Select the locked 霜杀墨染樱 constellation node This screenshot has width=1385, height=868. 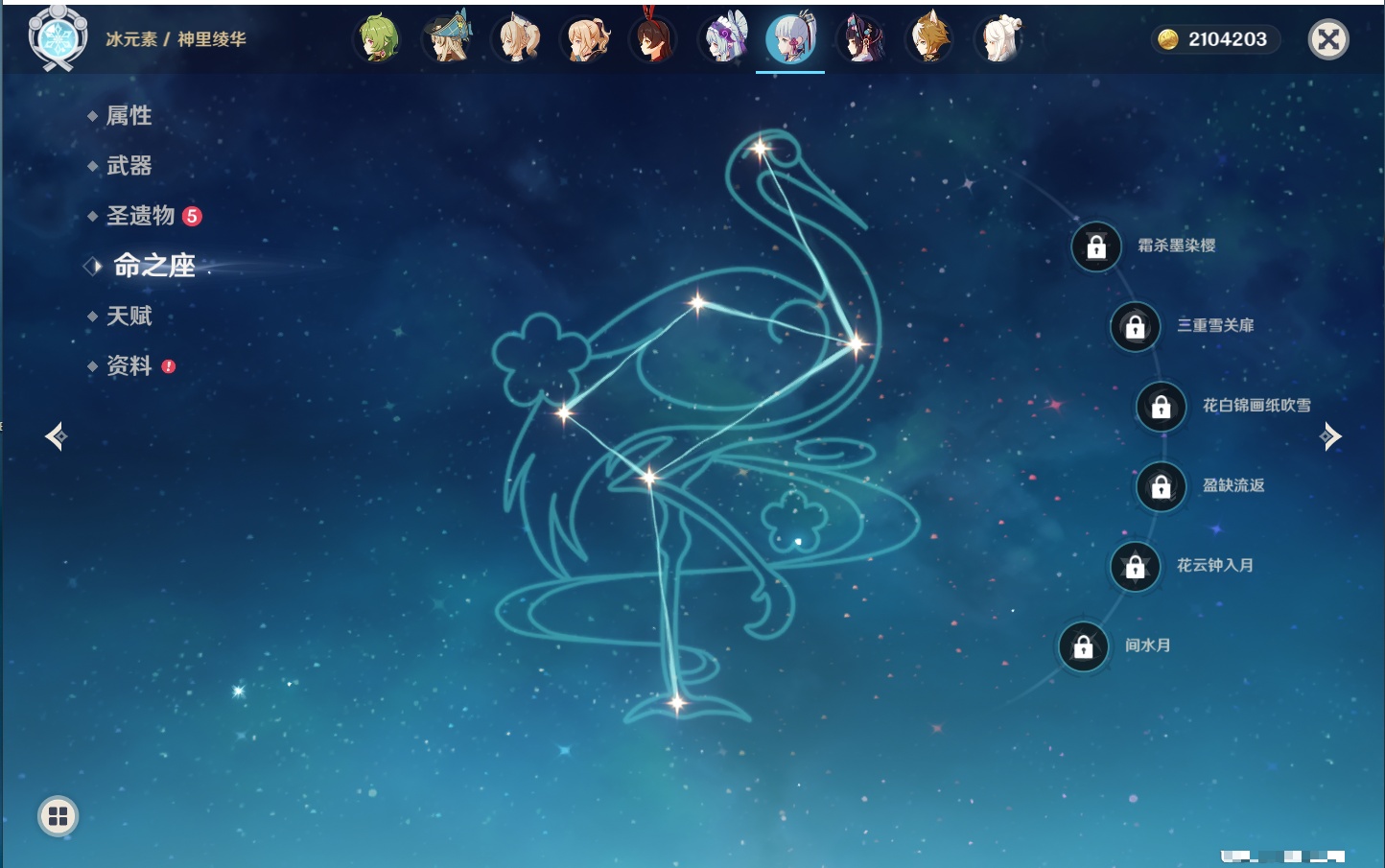point(1096,246)
